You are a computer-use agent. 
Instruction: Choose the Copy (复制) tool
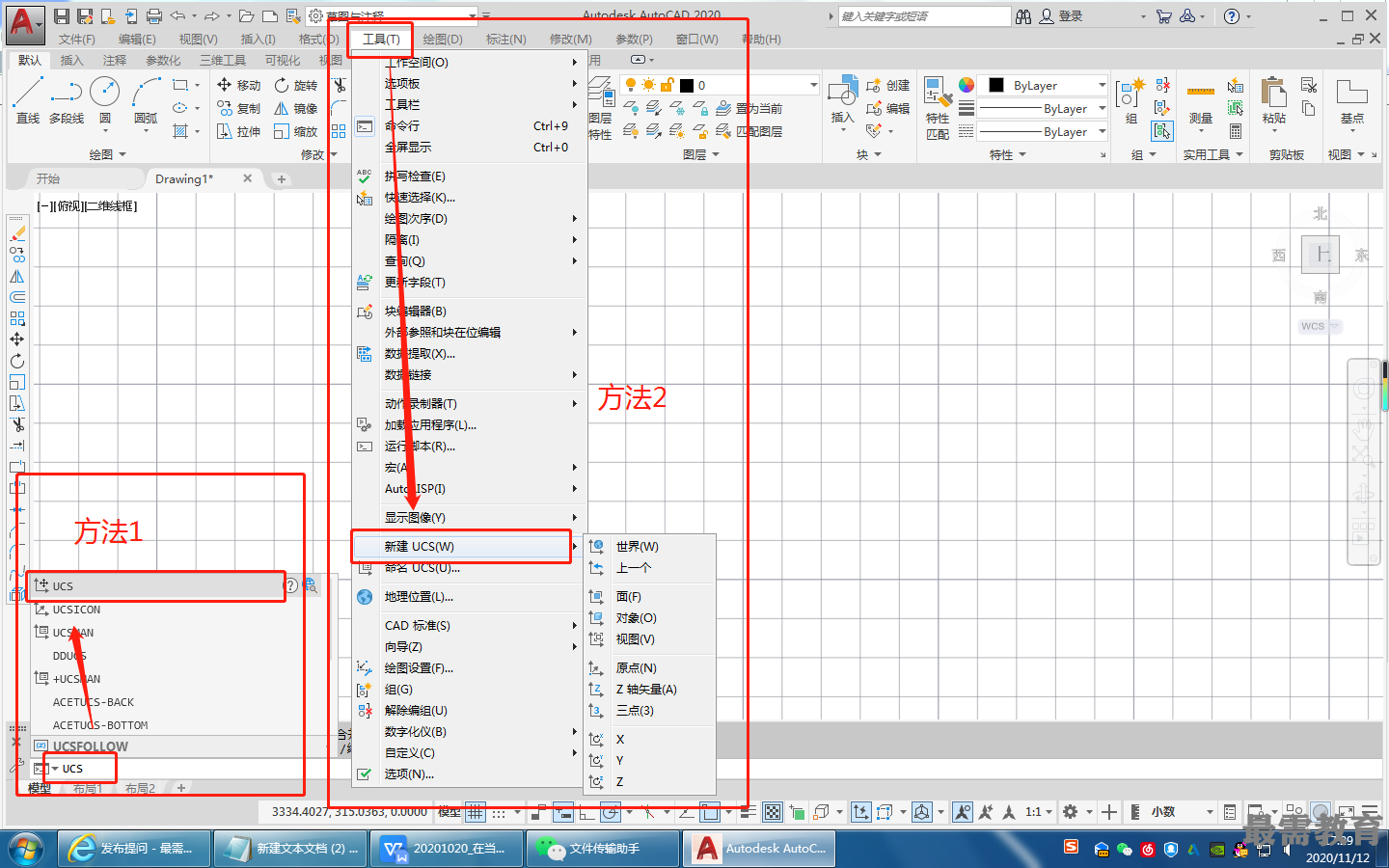point(238,108)
